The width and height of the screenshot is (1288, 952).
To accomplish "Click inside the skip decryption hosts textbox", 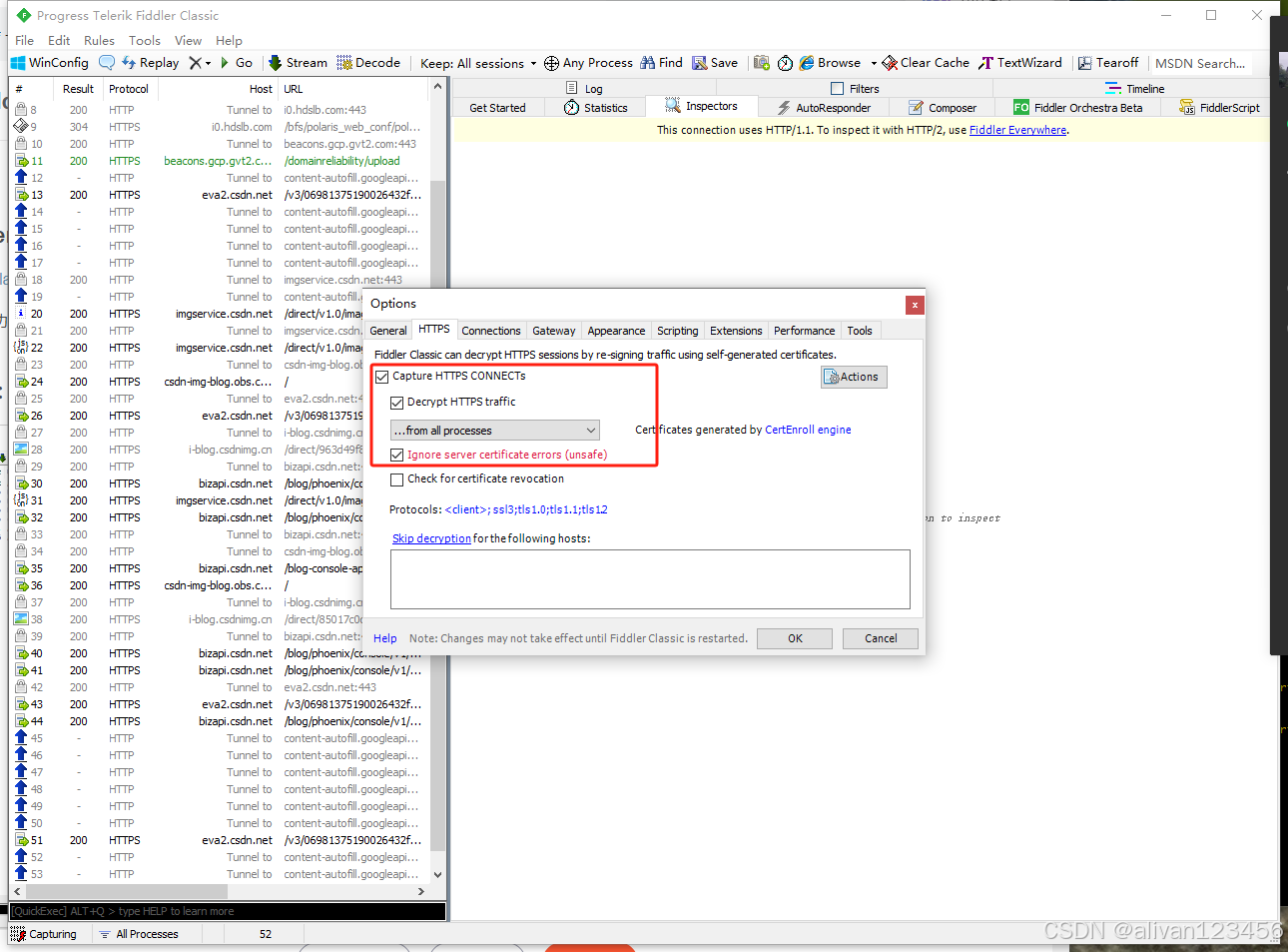I will tap(650, 579).
